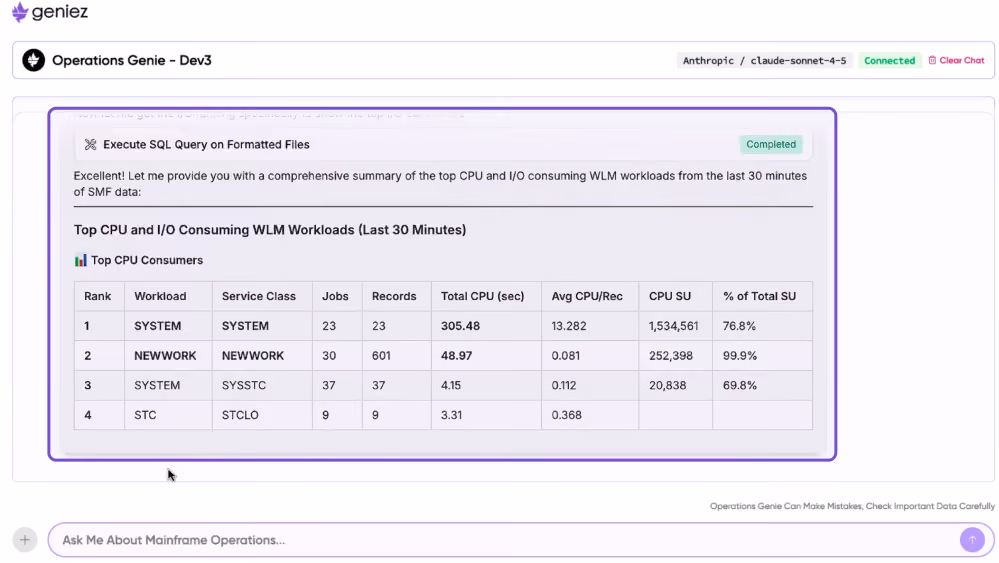Viewport: 999px width, 563px height.
Task: Click the Records column header
Action: click(x=394, y=296)
